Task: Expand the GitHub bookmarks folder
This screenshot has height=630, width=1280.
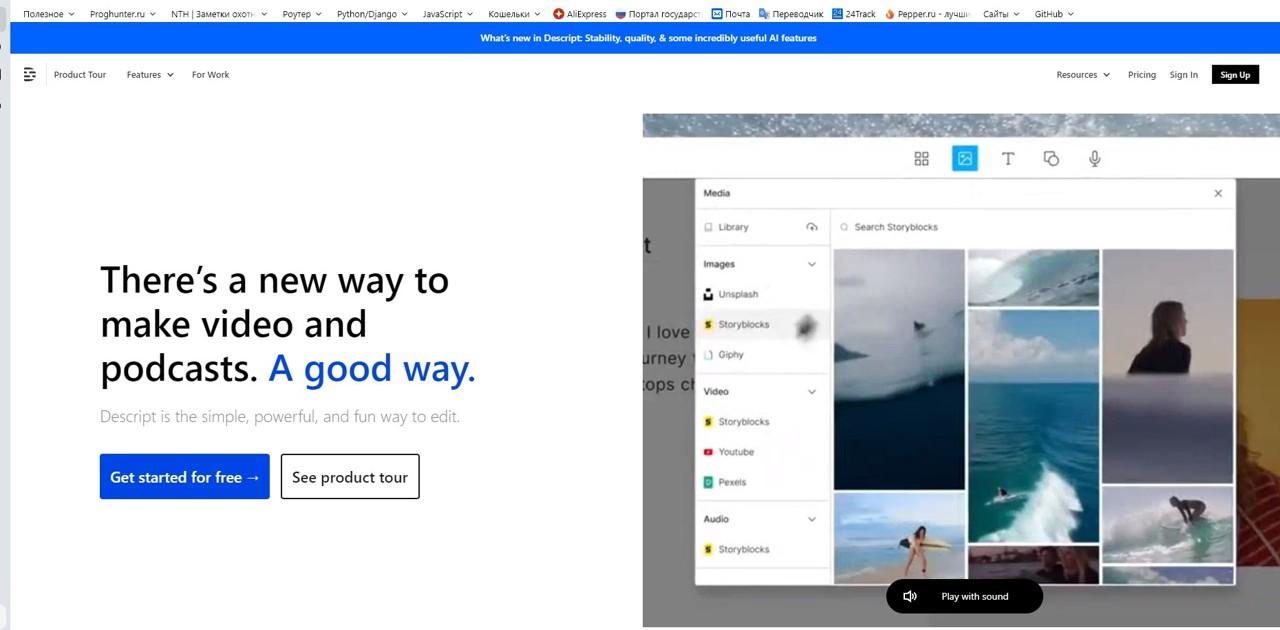Action: (x=1054, y=14)
